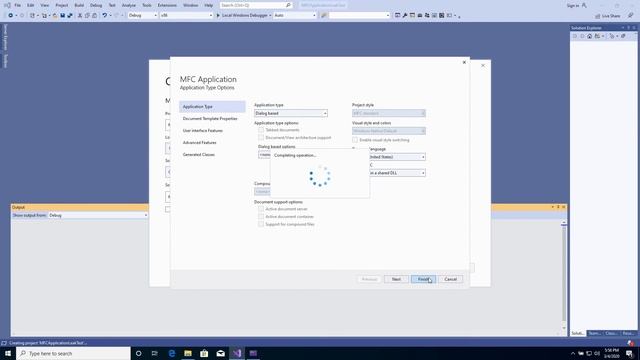Screen dimensions: 640x360
Task: Open the Mail app from the taskbar
Action: (x=220, y=353)
